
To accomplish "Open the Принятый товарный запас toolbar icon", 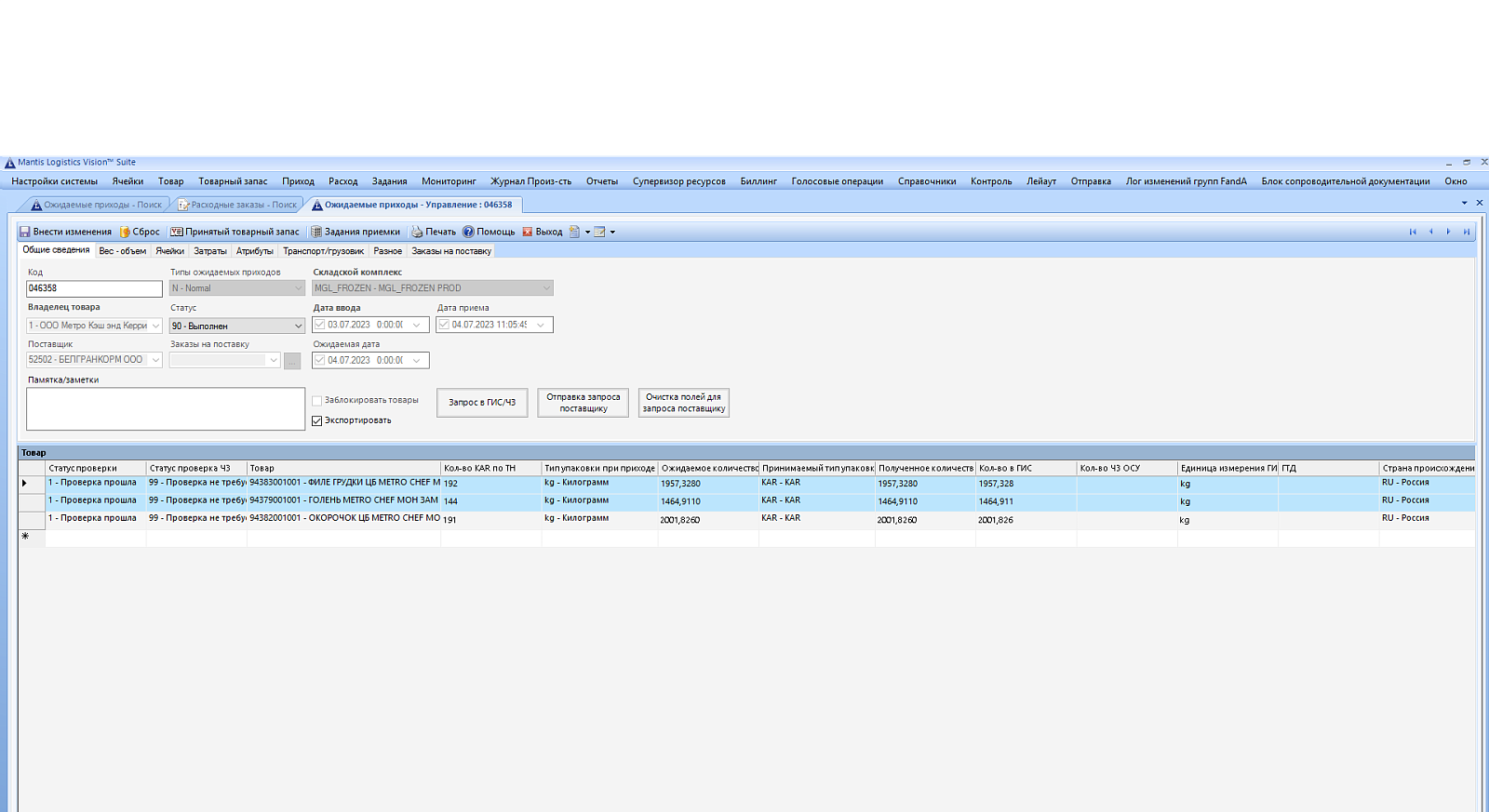I will [176, 232].
